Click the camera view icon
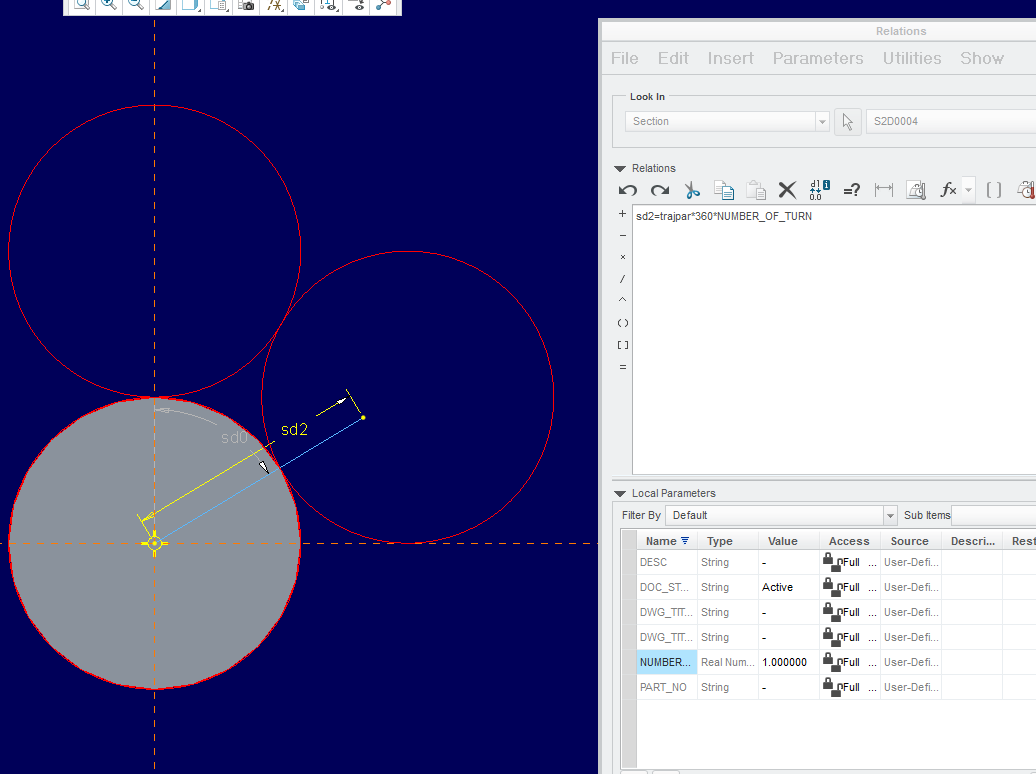 246,5
